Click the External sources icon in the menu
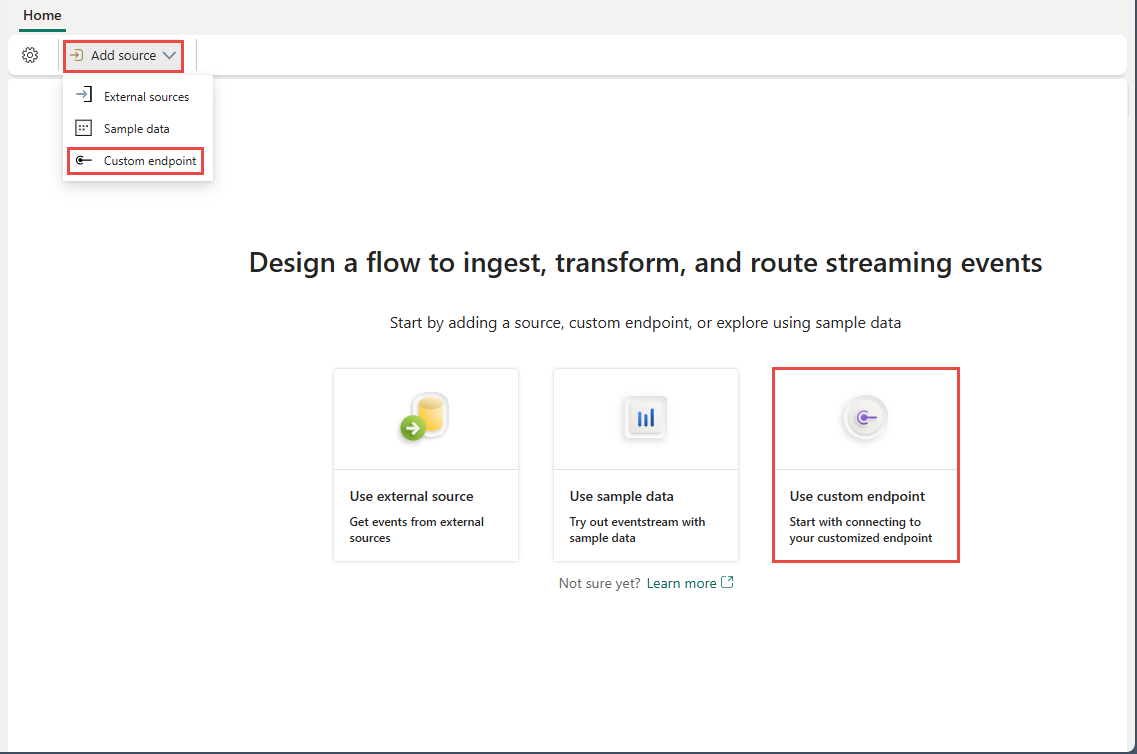Screen dimensions: 1137x754 [x=83, y=96]
